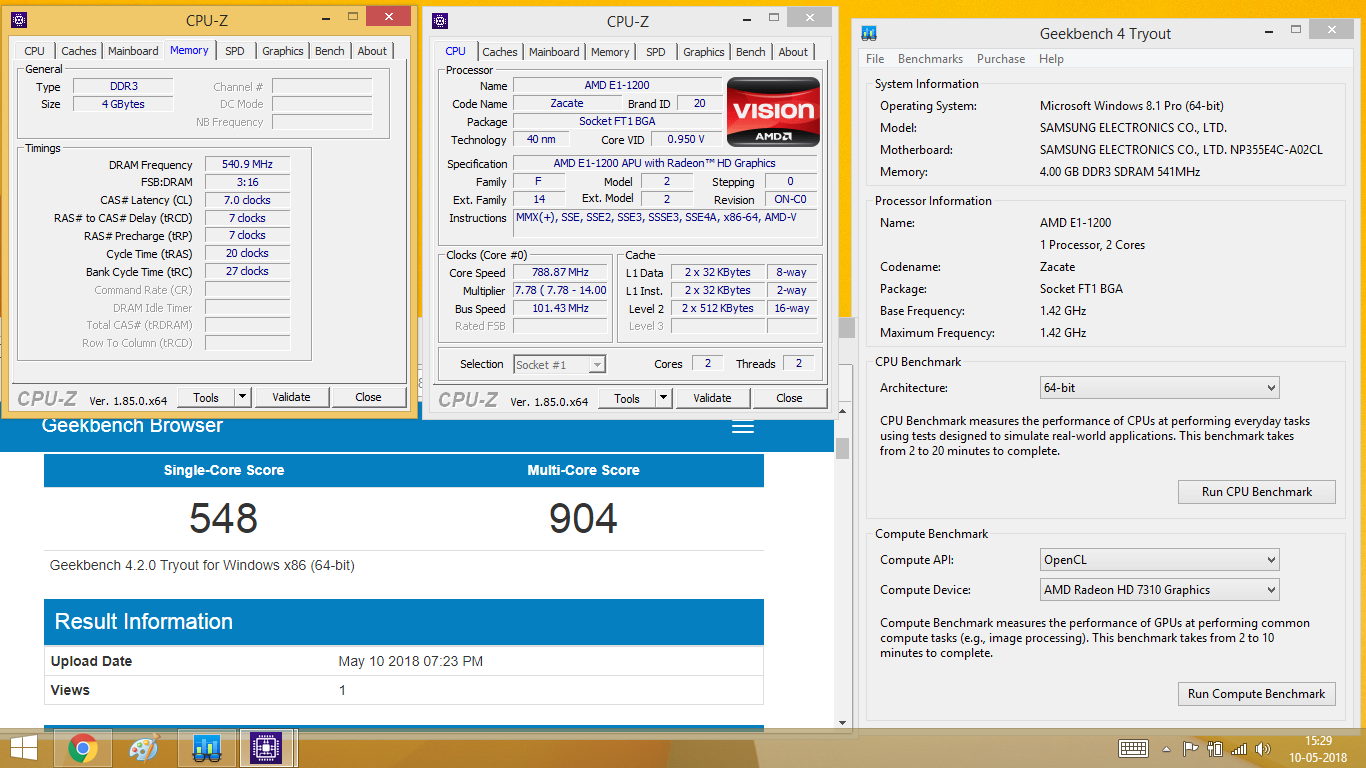1366x768 pixels.
Task: Click the Multi-Core Score 904 value
Action: (x=584, y=519)
